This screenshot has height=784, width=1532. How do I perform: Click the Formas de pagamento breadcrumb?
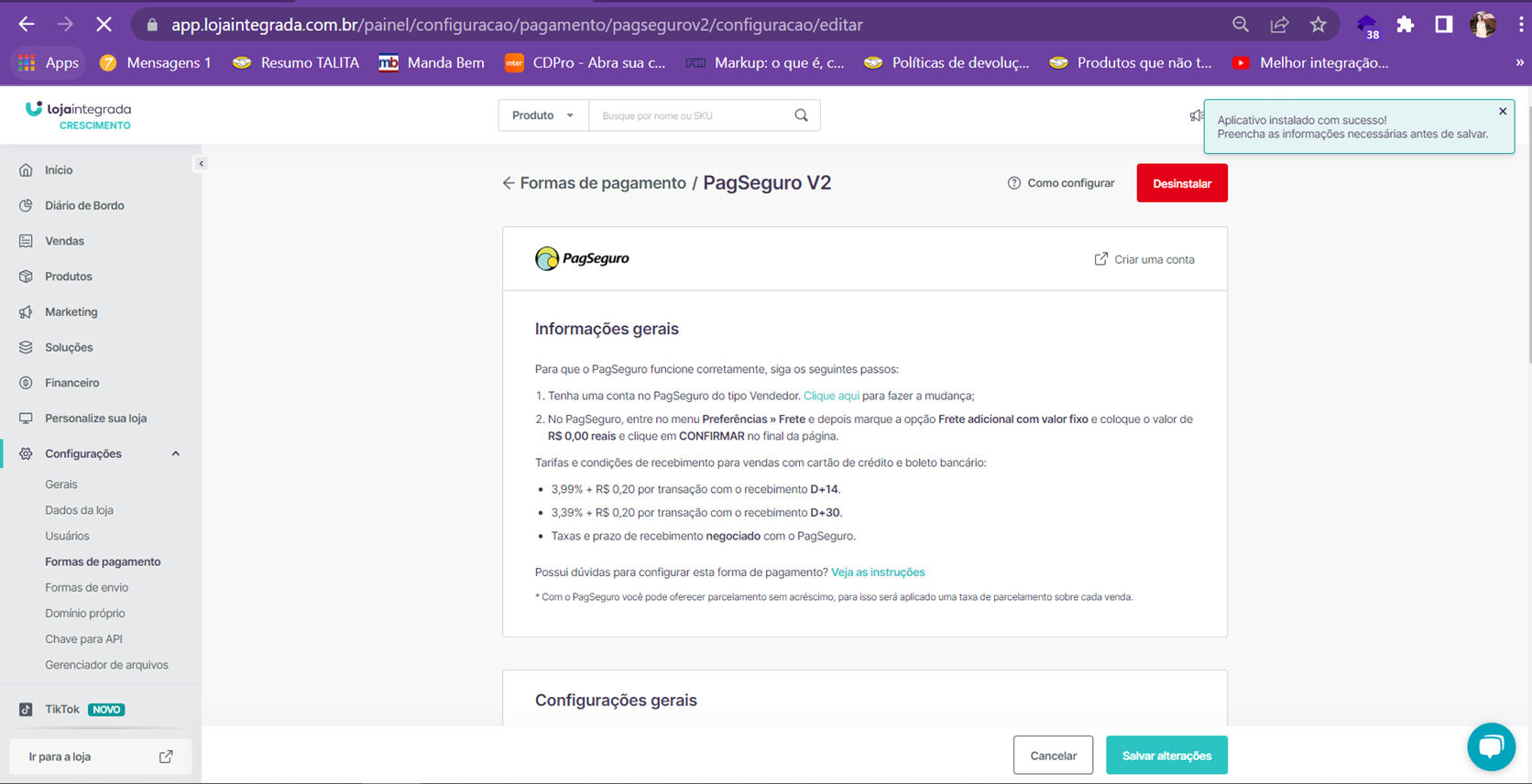pos(603,183)
